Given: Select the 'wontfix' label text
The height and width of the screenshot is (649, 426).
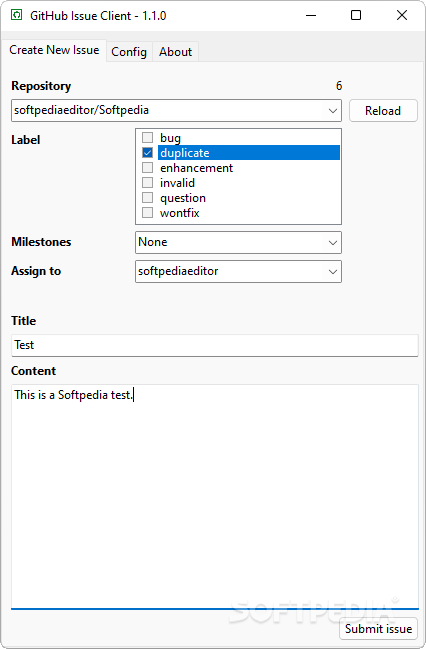Looking at the screenshot, I should (x=180, y=213).
